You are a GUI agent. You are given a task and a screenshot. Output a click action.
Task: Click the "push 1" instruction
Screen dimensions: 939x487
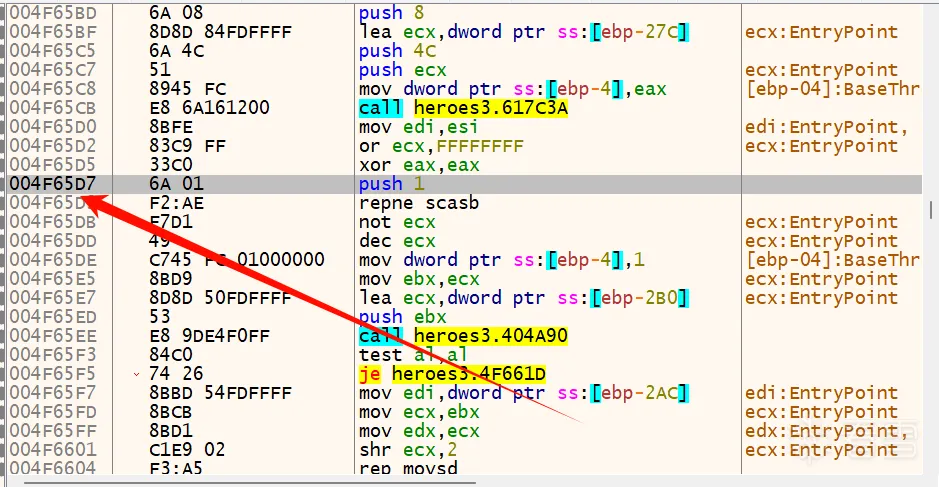391,184
